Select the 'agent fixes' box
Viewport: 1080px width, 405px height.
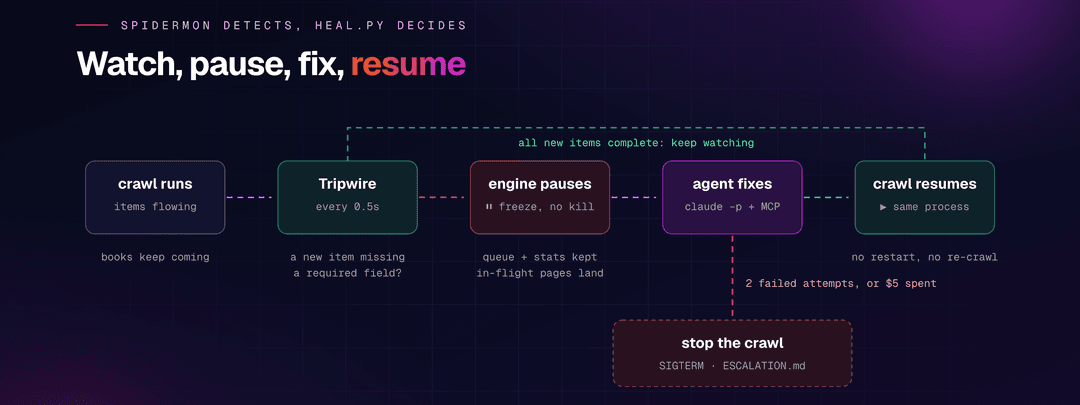(732, 197)
